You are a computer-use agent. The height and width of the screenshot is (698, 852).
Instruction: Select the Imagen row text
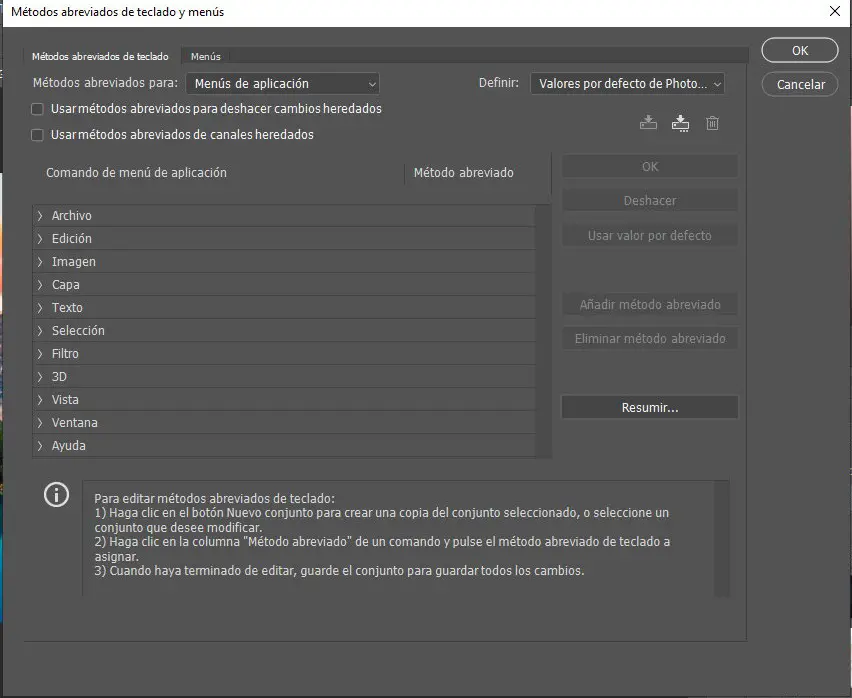(74, 262)
